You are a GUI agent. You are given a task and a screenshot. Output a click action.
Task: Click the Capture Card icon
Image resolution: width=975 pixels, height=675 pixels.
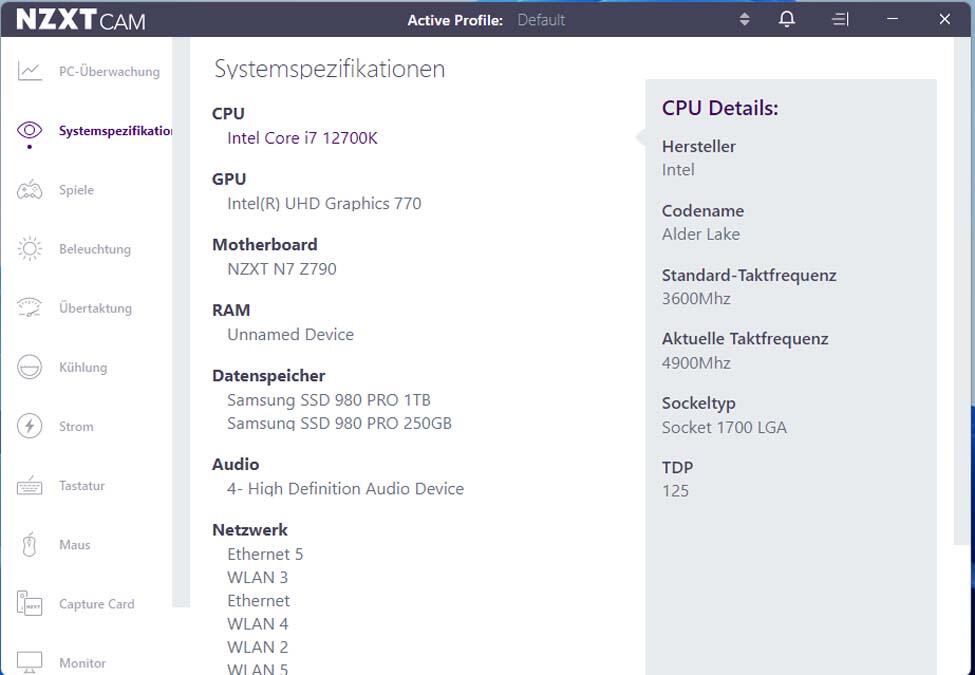pos(29,604)
